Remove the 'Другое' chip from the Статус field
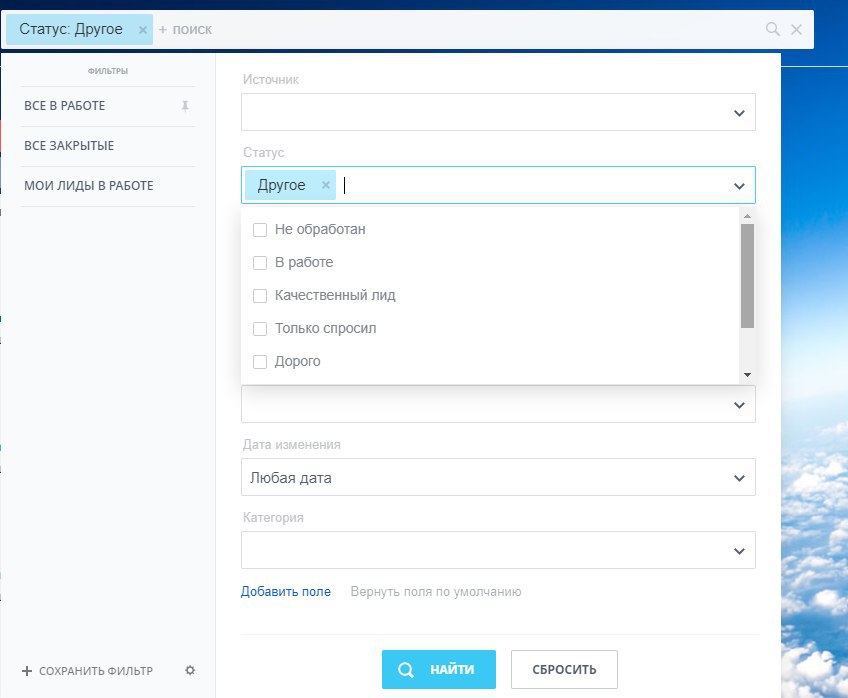This screenshot has width=848, height=698. pyautogui.click(x=326, y=185)
